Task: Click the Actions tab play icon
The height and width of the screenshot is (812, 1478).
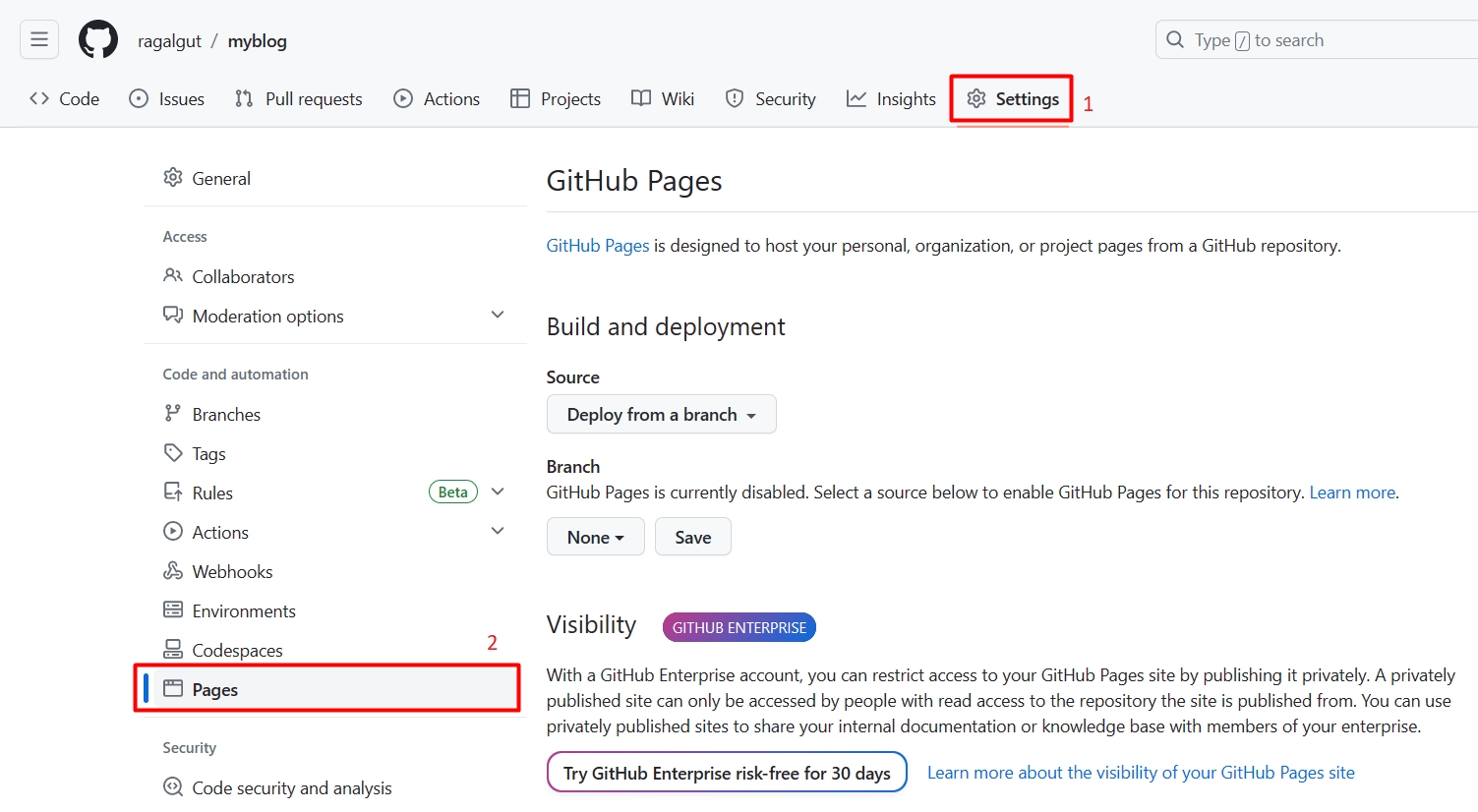Action: tap(403, 98)
